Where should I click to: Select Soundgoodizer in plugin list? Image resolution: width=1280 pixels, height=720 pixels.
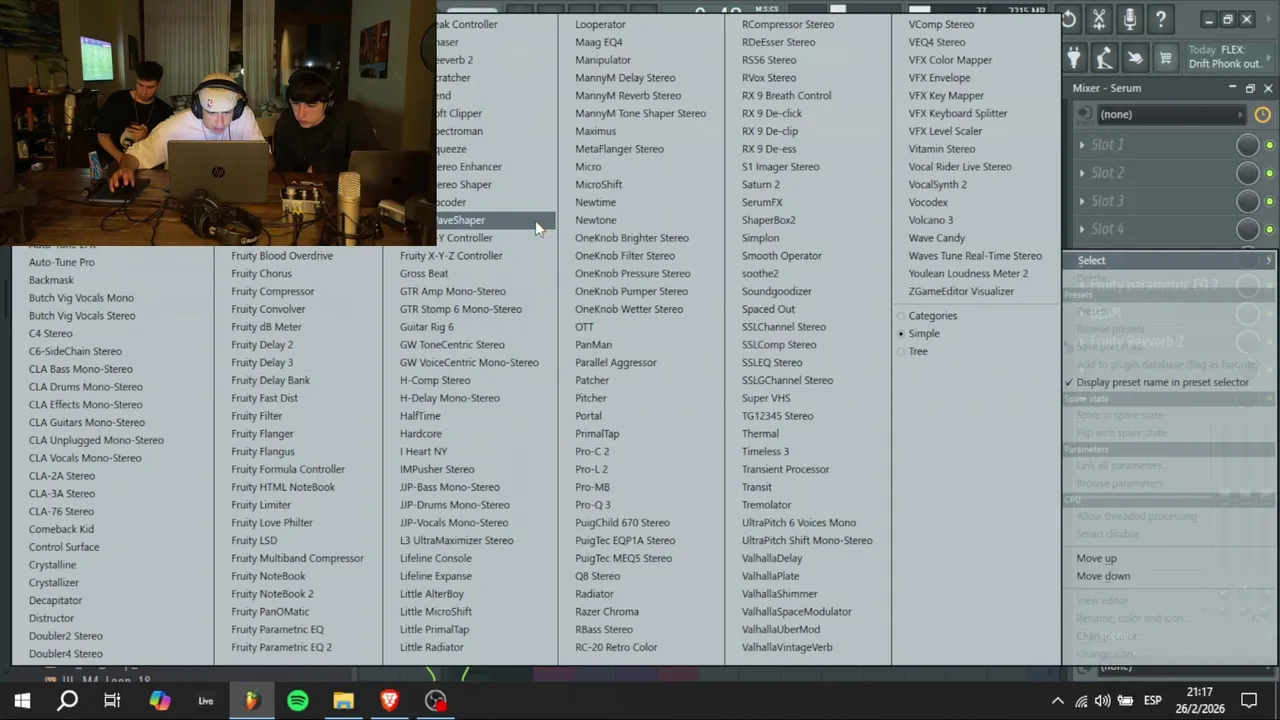[776, 292]
